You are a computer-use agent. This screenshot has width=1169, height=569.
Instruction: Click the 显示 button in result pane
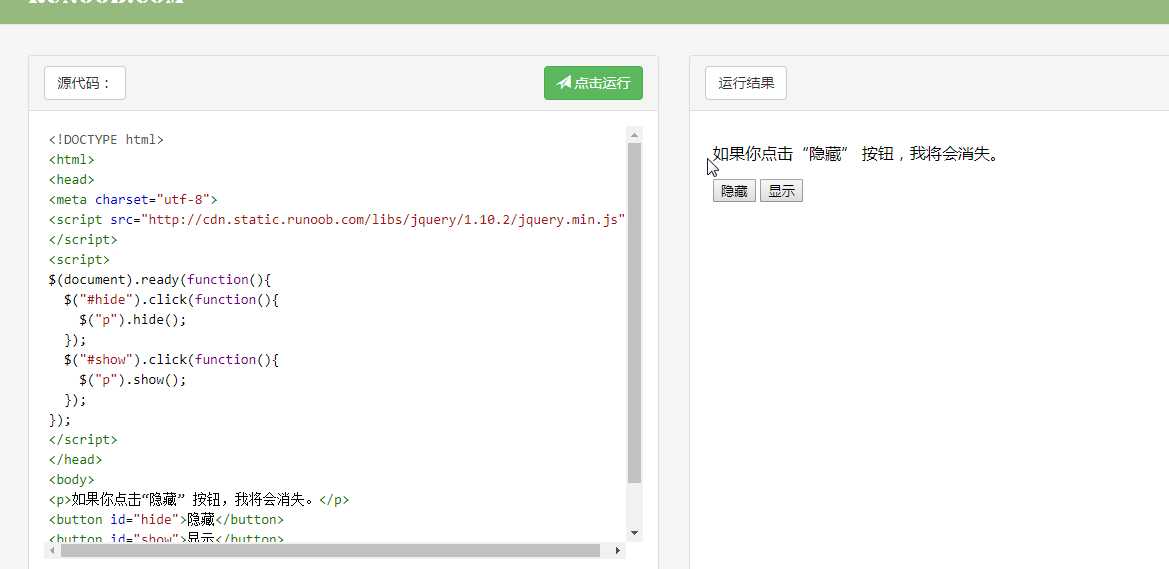(x=781, y=191)
